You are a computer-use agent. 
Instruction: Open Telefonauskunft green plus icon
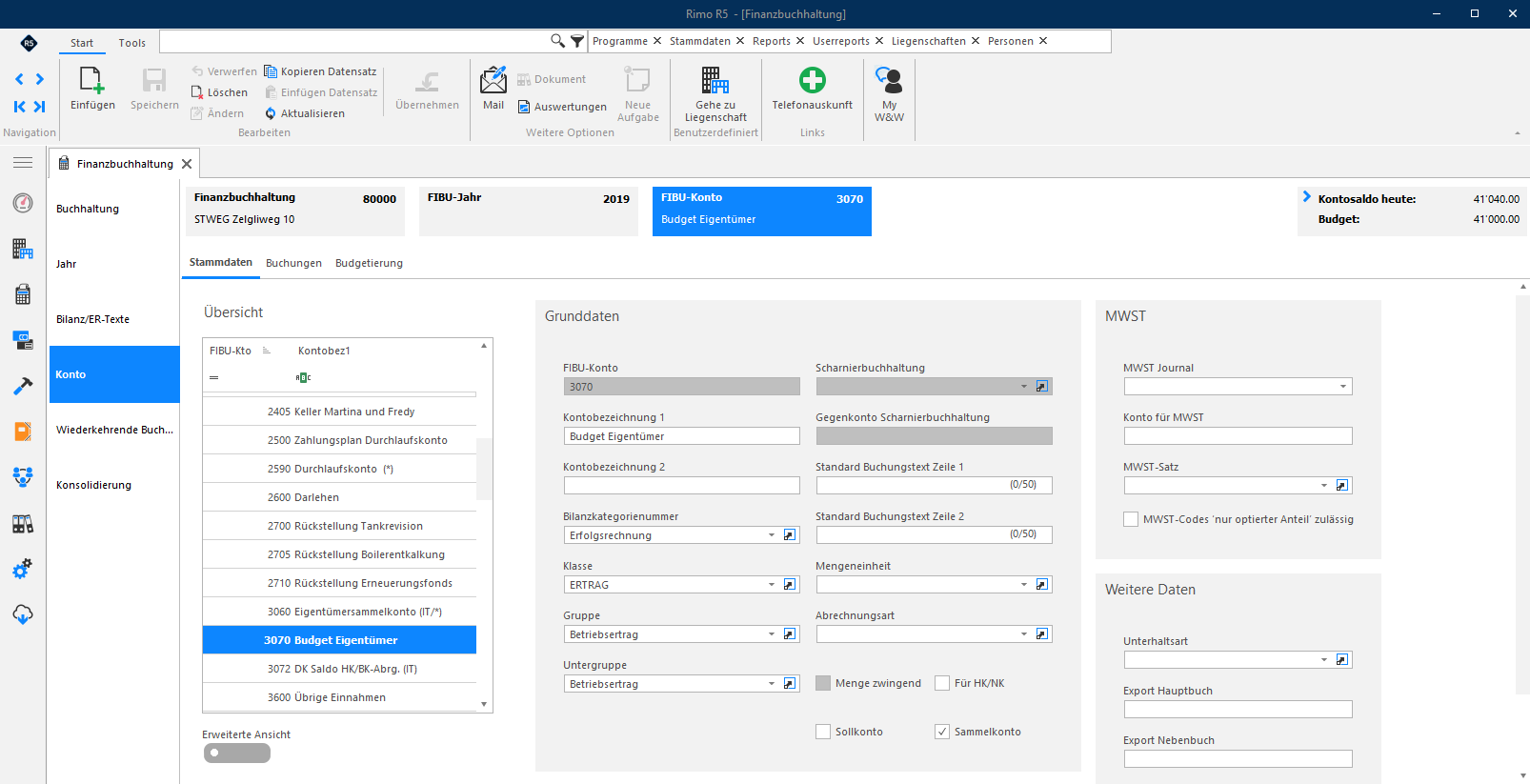[813, 80]
